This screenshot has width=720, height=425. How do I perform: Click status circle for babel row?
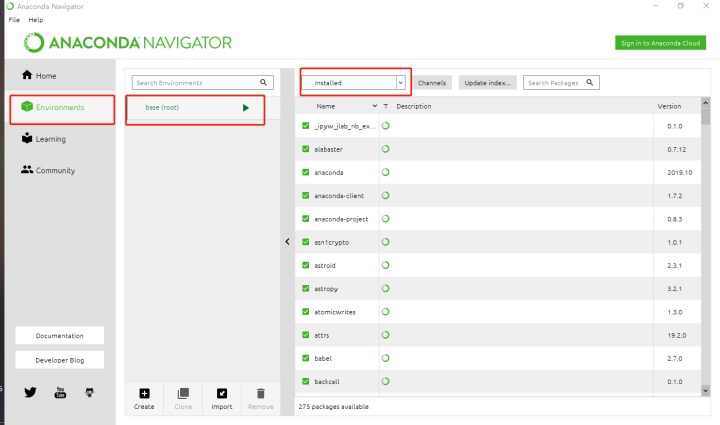(386, 358)
